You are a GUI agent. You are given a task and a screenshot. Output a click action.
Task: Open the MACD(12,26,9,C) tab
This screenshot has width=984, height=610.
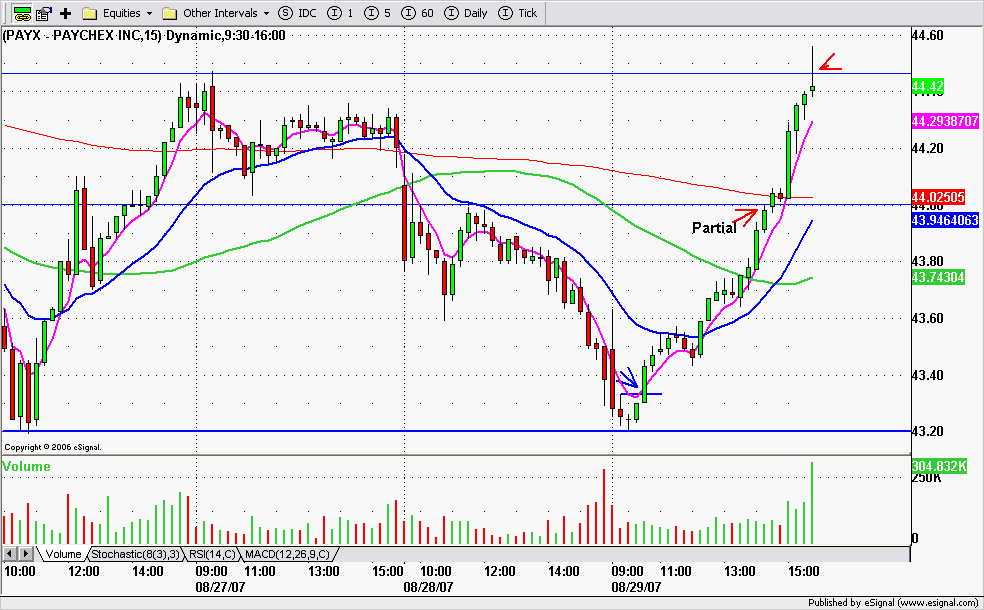tap(287, 554)
